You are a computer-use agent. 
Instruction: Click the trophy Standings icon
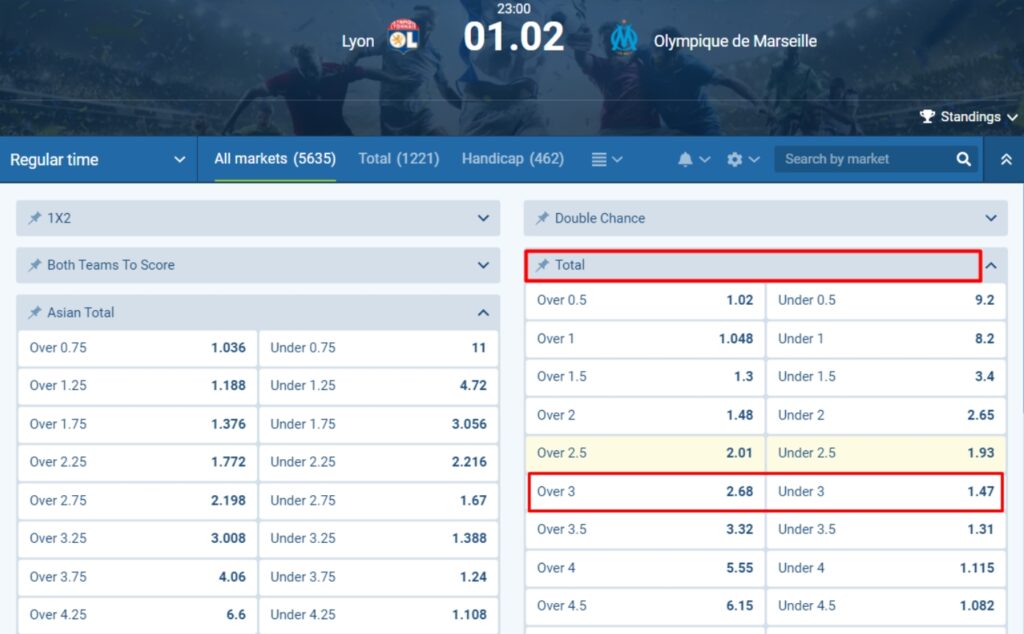927,117
